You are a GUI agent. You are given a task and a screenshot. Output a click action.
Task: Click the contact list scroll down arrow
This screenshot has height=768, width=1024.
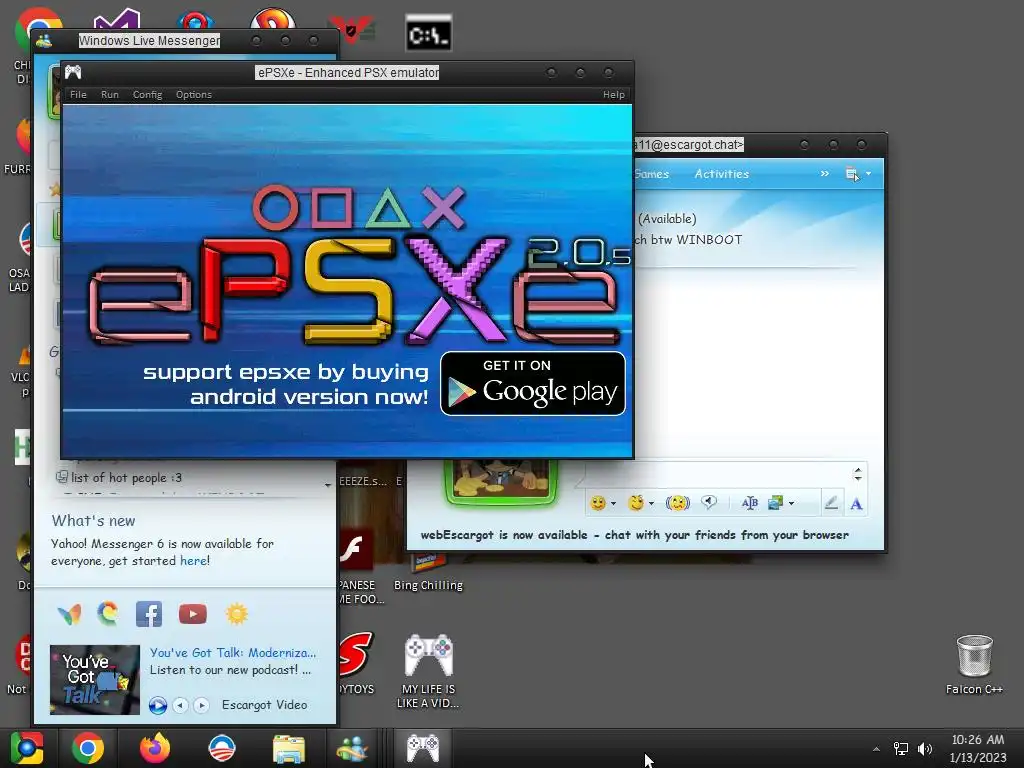[x=328, y=485]
